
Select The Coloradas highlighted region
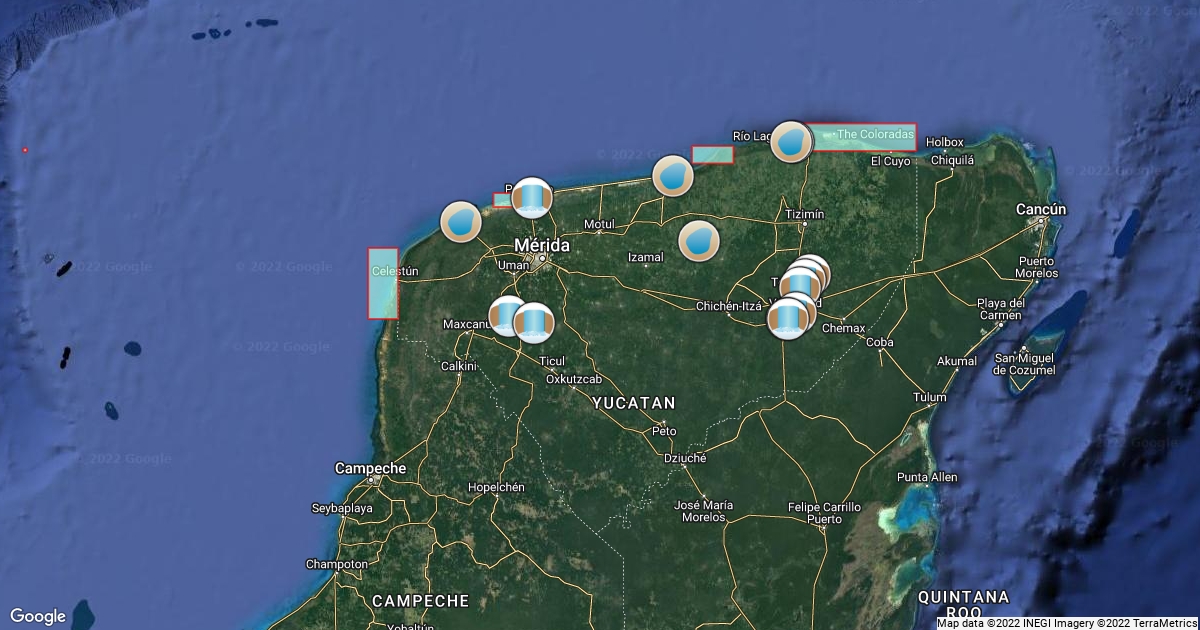click(862, 138)
